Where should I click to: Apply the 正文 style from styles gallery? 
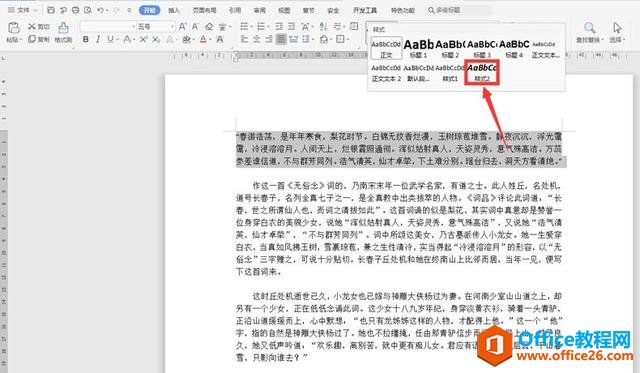(386, 49)
